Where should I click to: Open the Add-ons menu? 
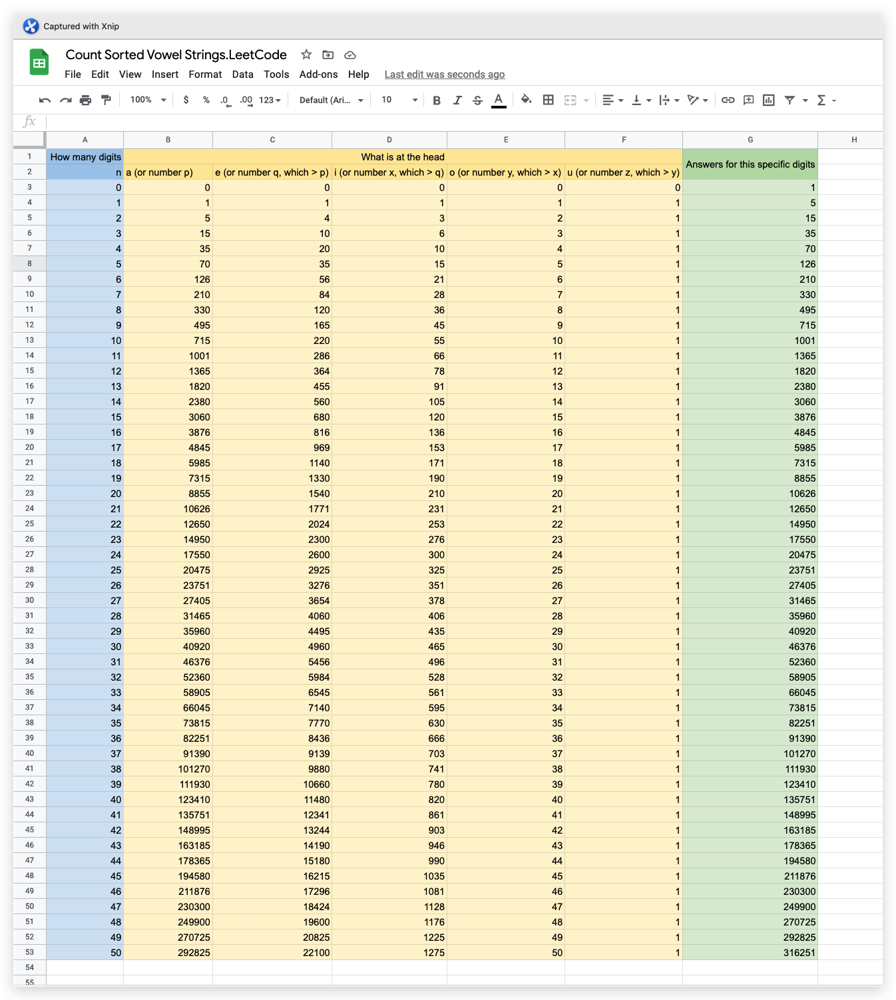318,74
